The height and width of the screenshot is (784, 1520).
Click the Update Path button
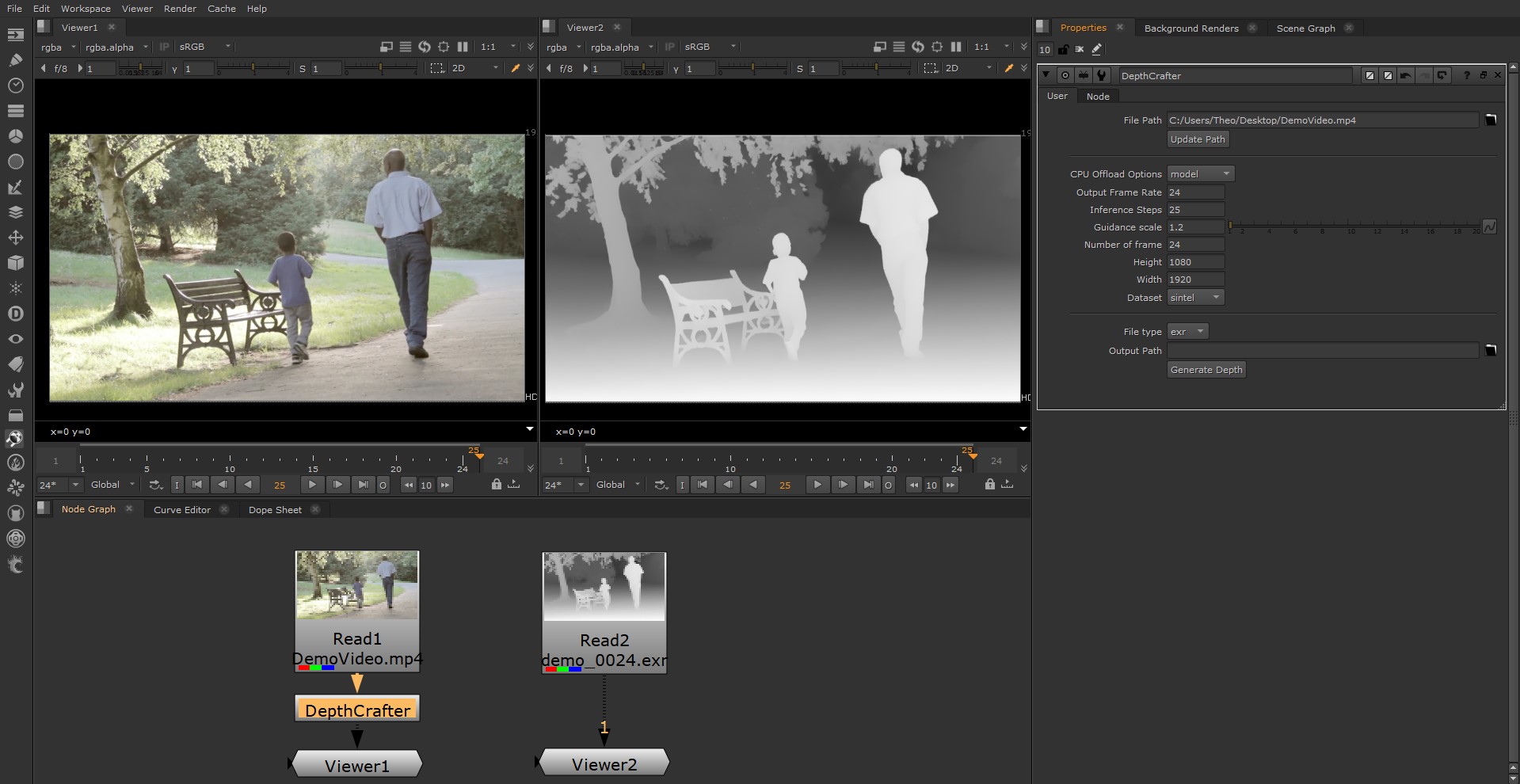tap(1197, 139)
